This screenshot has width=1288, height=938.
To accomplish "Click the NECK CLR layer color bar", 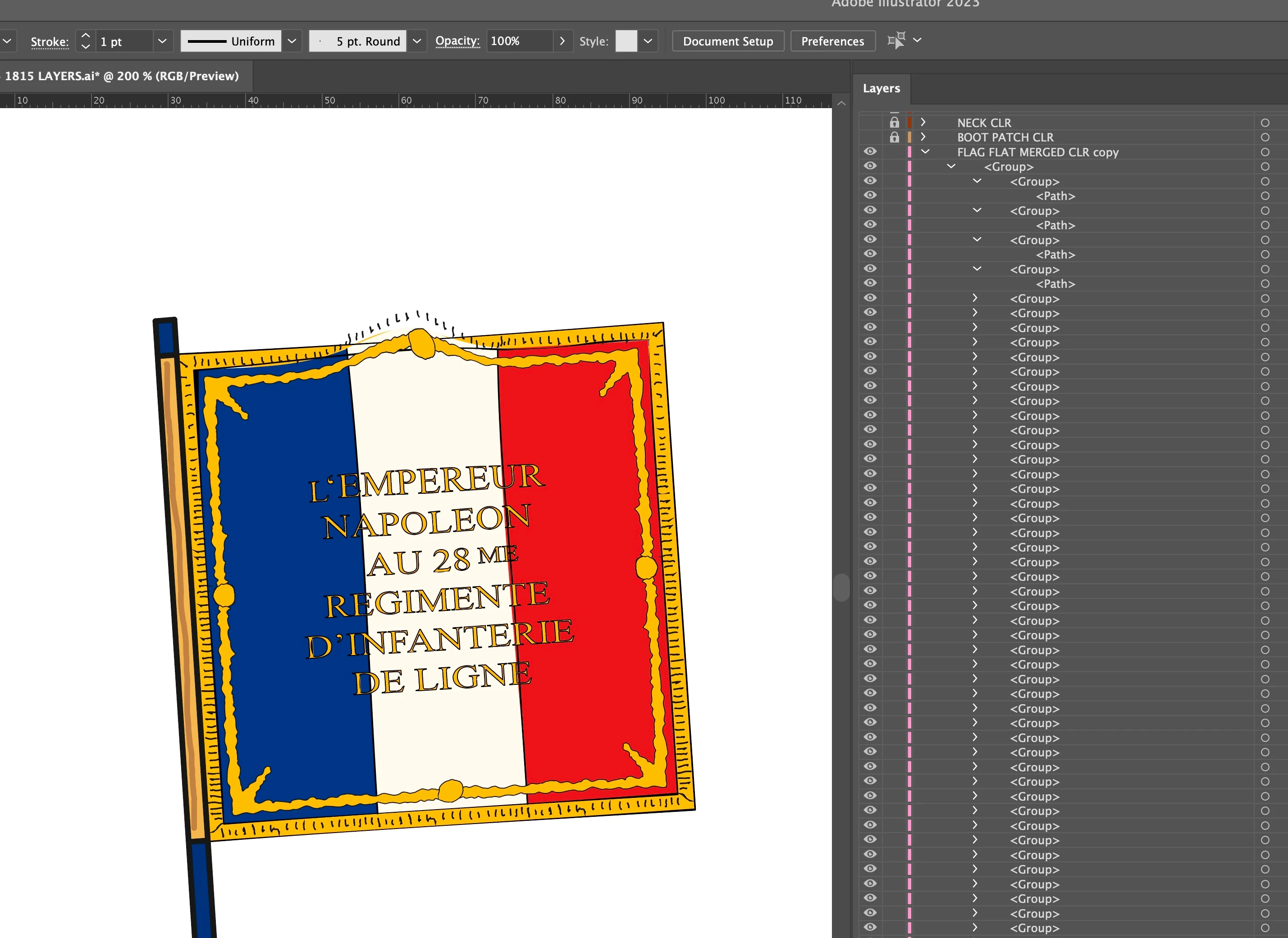I will [x=910, y=123].
